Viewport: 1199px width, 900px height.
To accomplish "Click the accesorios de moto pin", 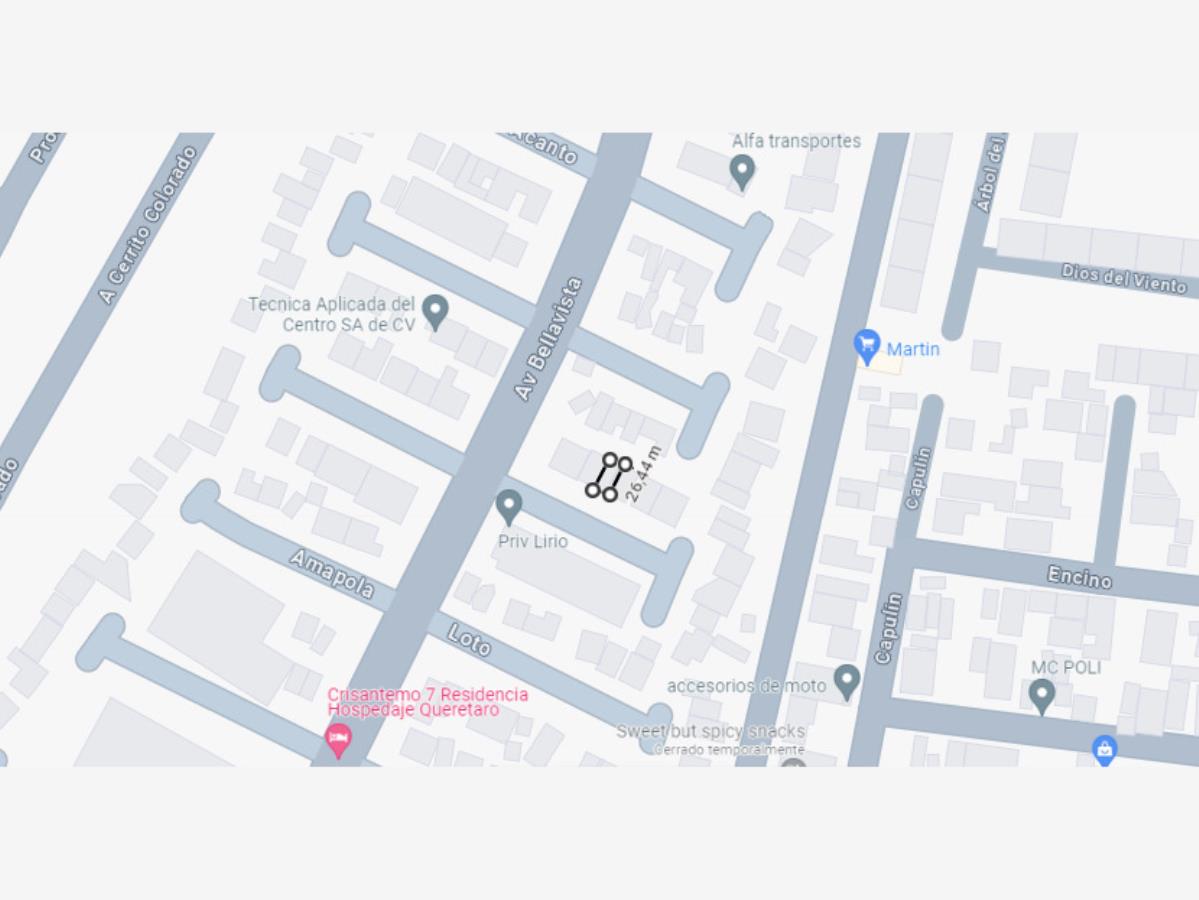I will pyautogui.click(x=846, y=682).
